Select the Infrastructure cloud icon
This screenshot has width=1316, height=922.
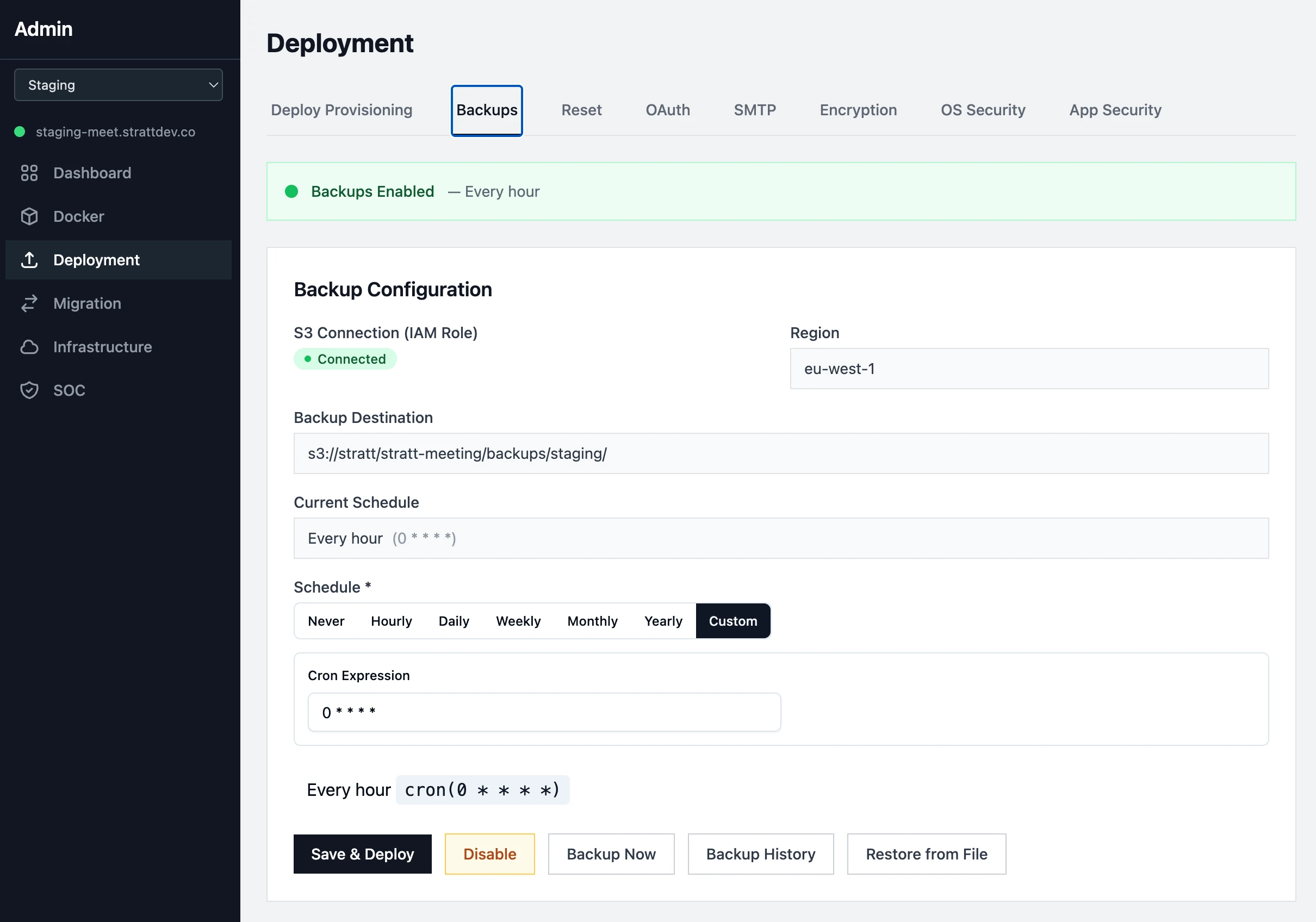point(30,347)
